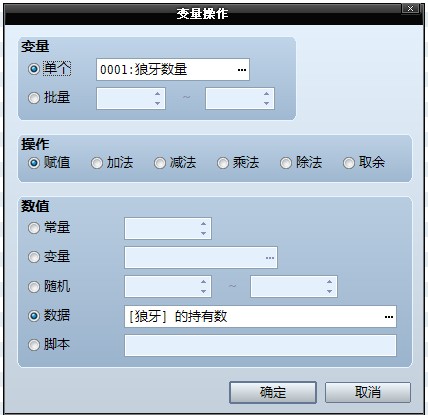Click the [狼牙] 的持有数 data field
The image size is (428, 415).
[x=260, y=316]
